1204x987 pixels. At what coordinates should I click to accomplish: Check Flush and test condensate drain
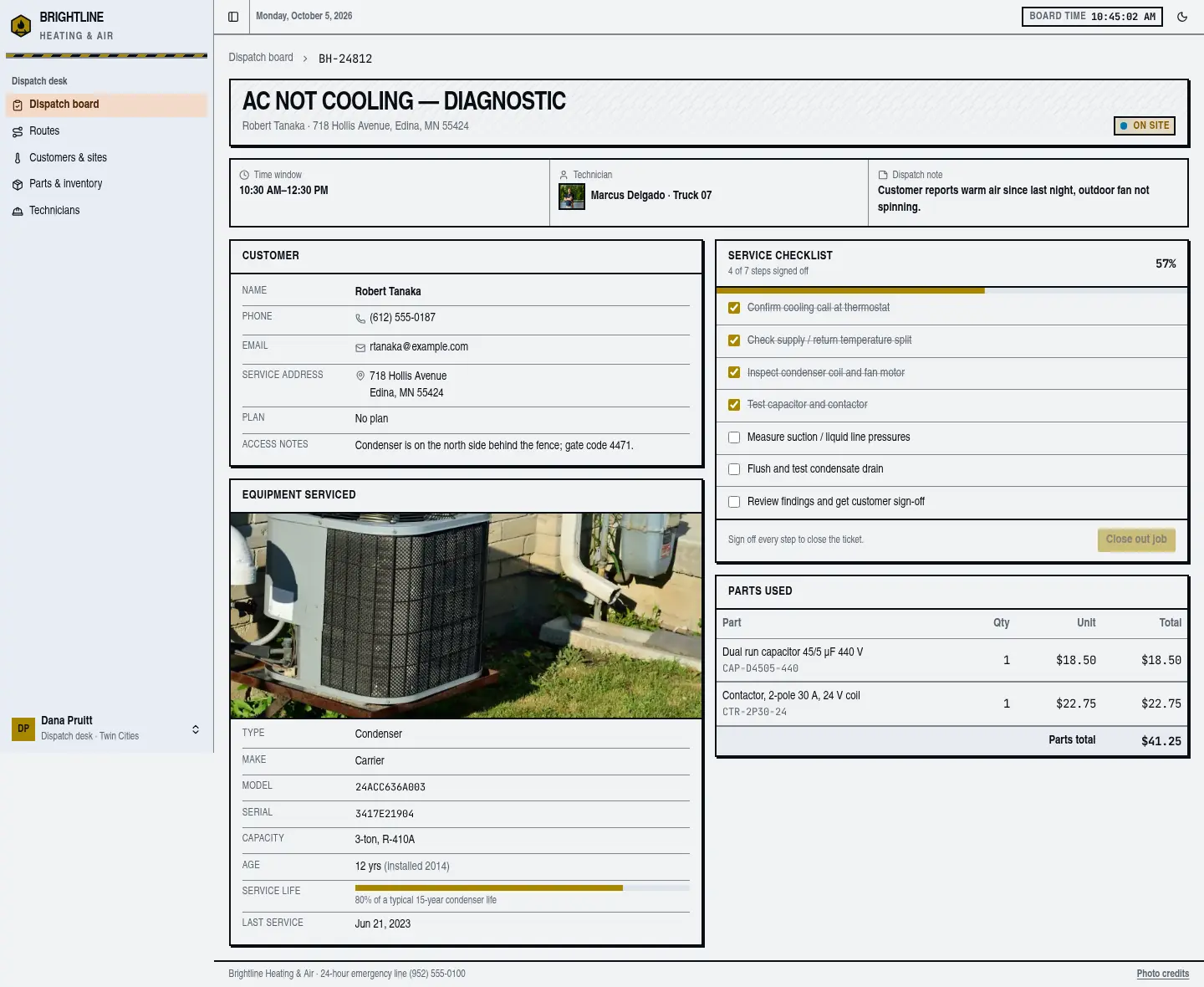[734, 469]
